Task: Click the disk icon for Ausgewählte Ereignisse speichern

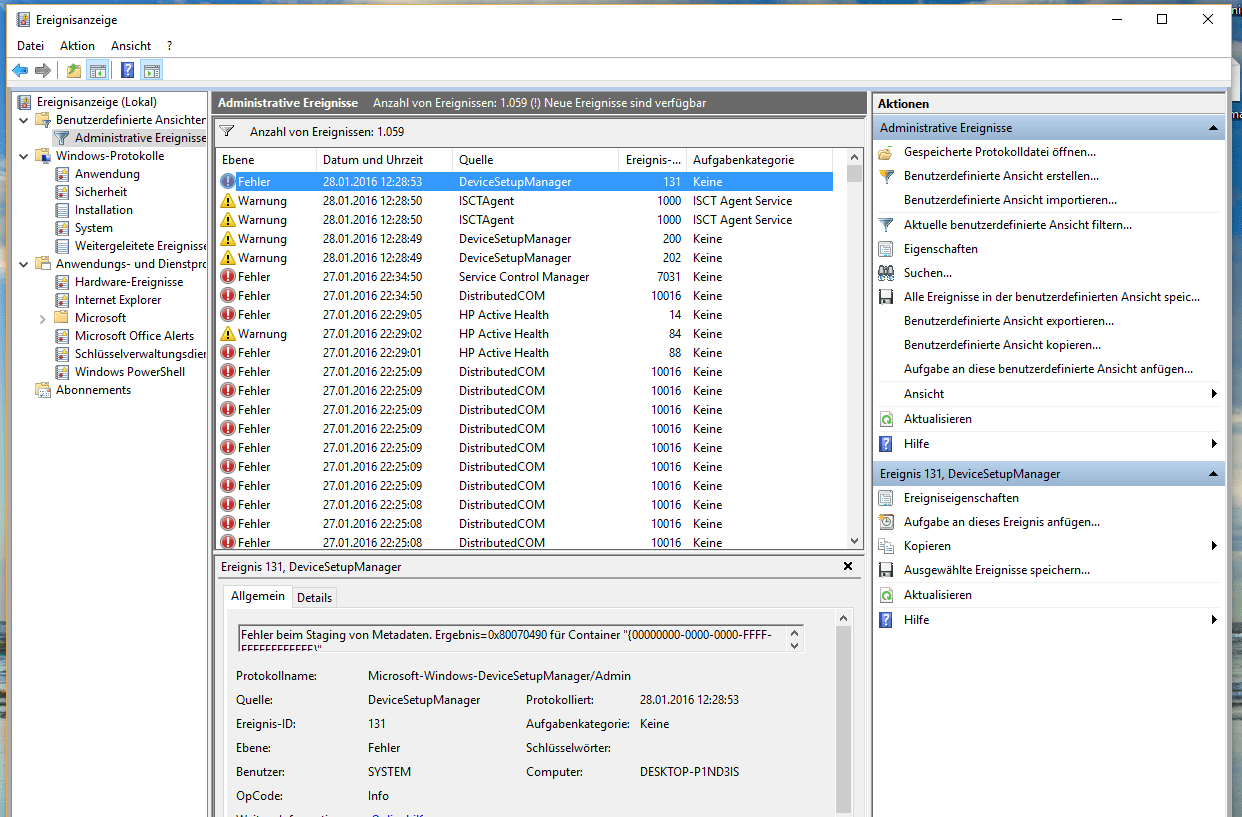Action: click(x=885, y=570)
